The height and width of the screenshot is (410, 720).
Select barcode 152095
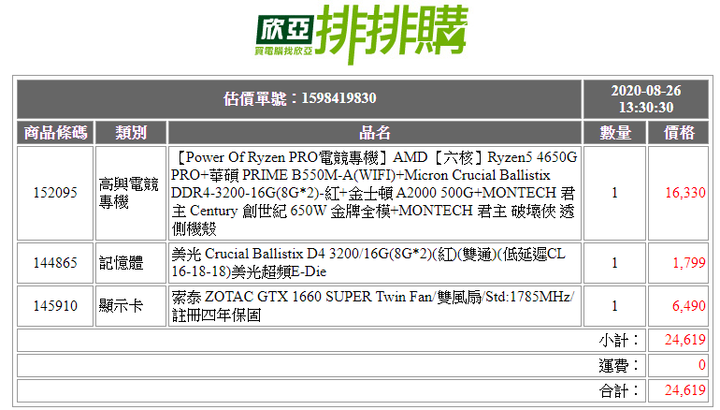tap(55, 193)
